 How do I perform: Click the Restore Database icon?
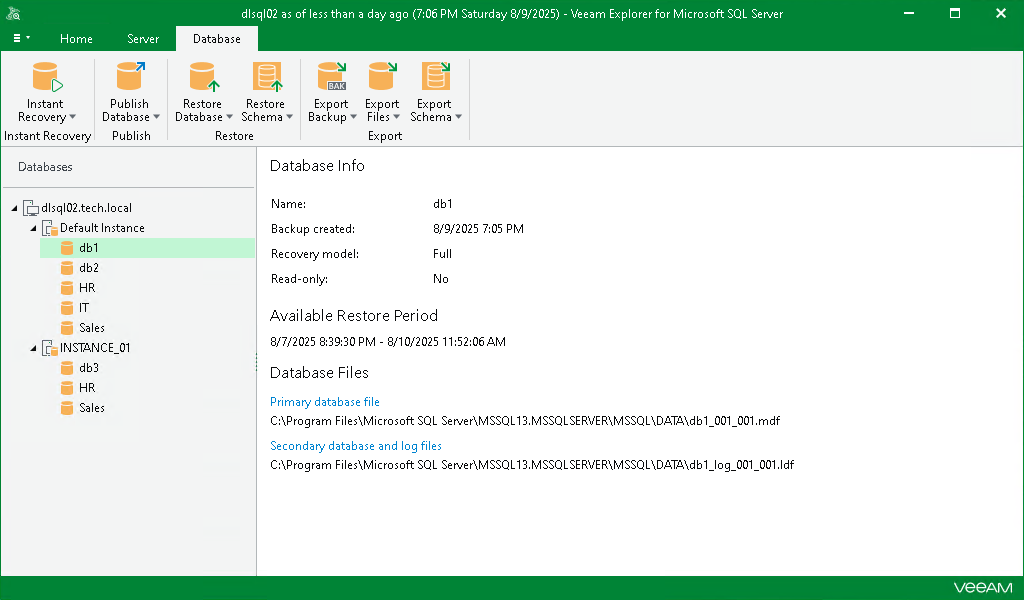204,76
